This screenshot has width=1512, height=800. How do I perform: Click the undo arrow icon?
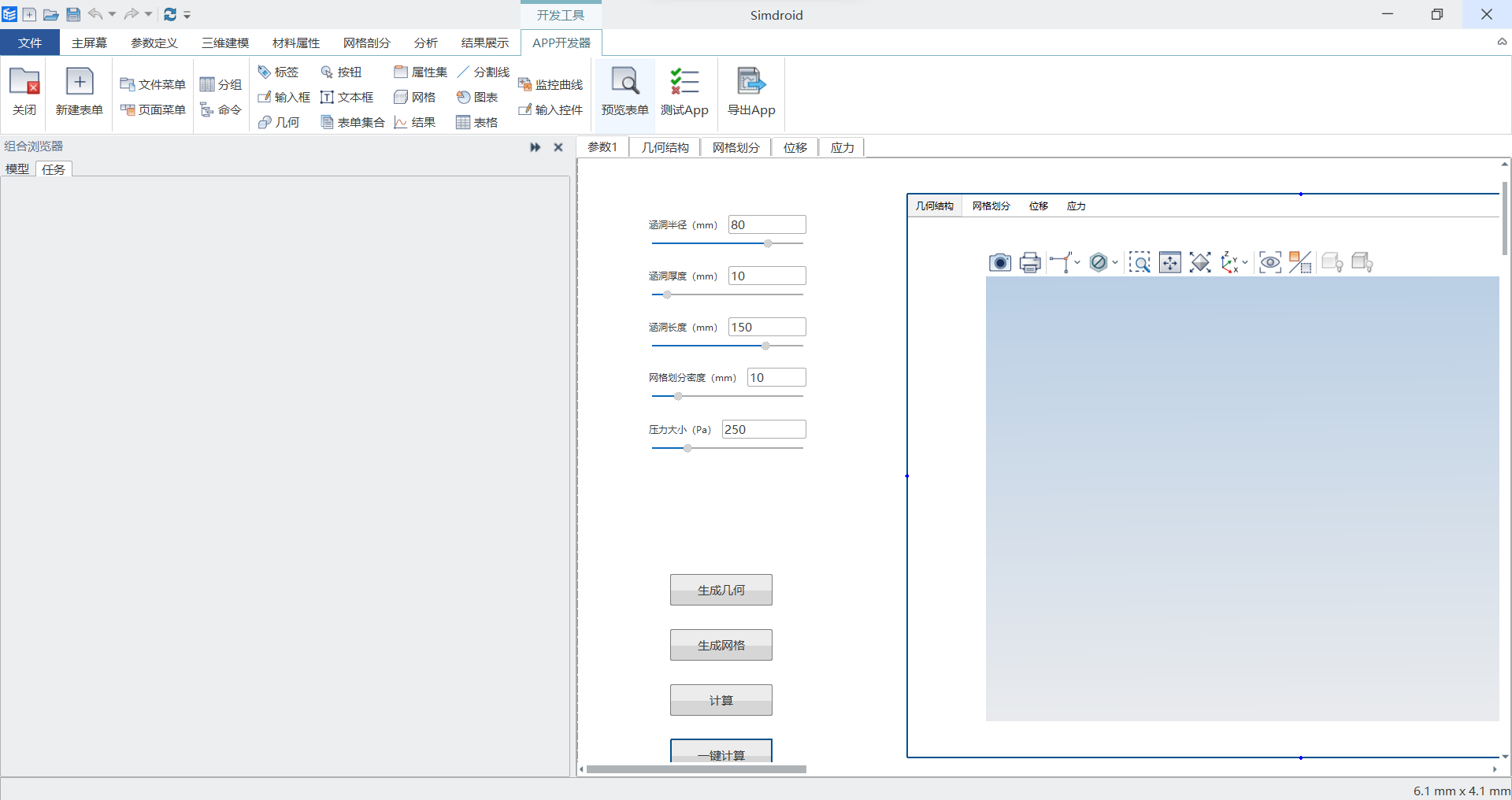[x=95, y=14]
